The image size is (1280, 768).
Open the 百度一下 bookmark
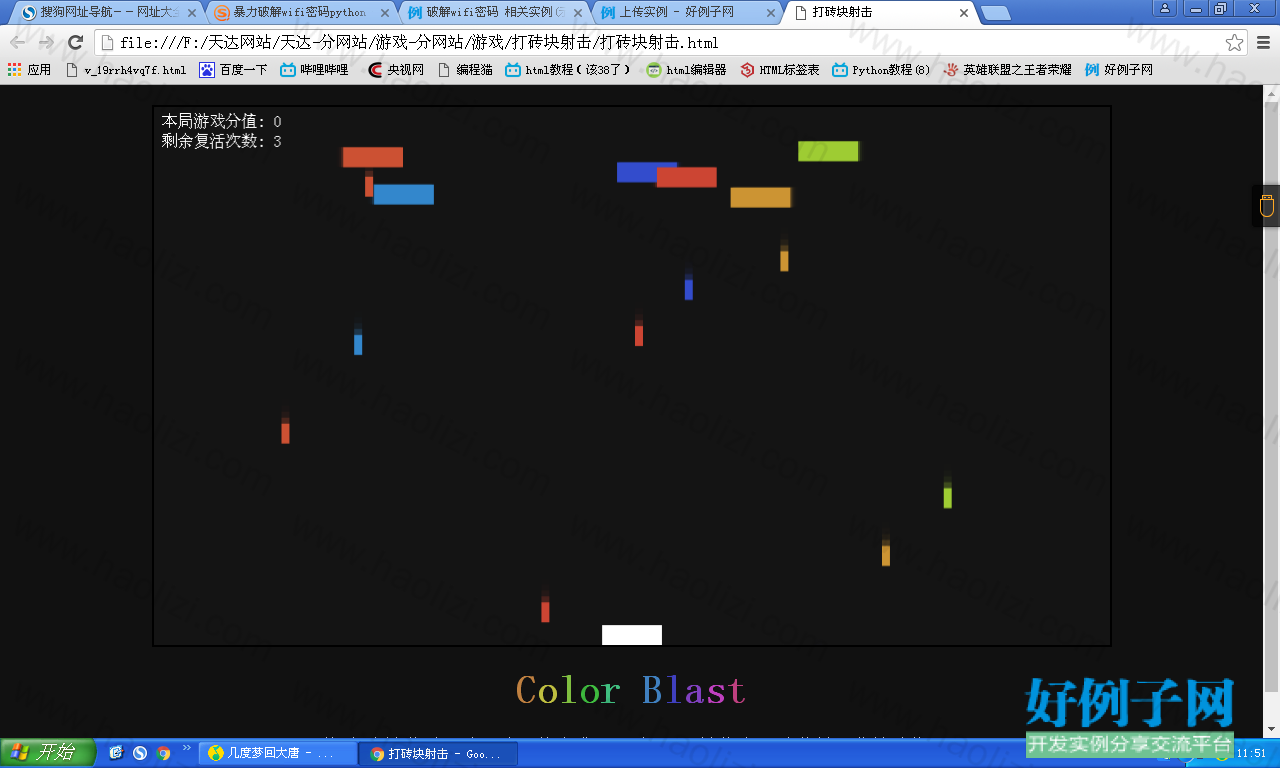(x=233, y=70)
